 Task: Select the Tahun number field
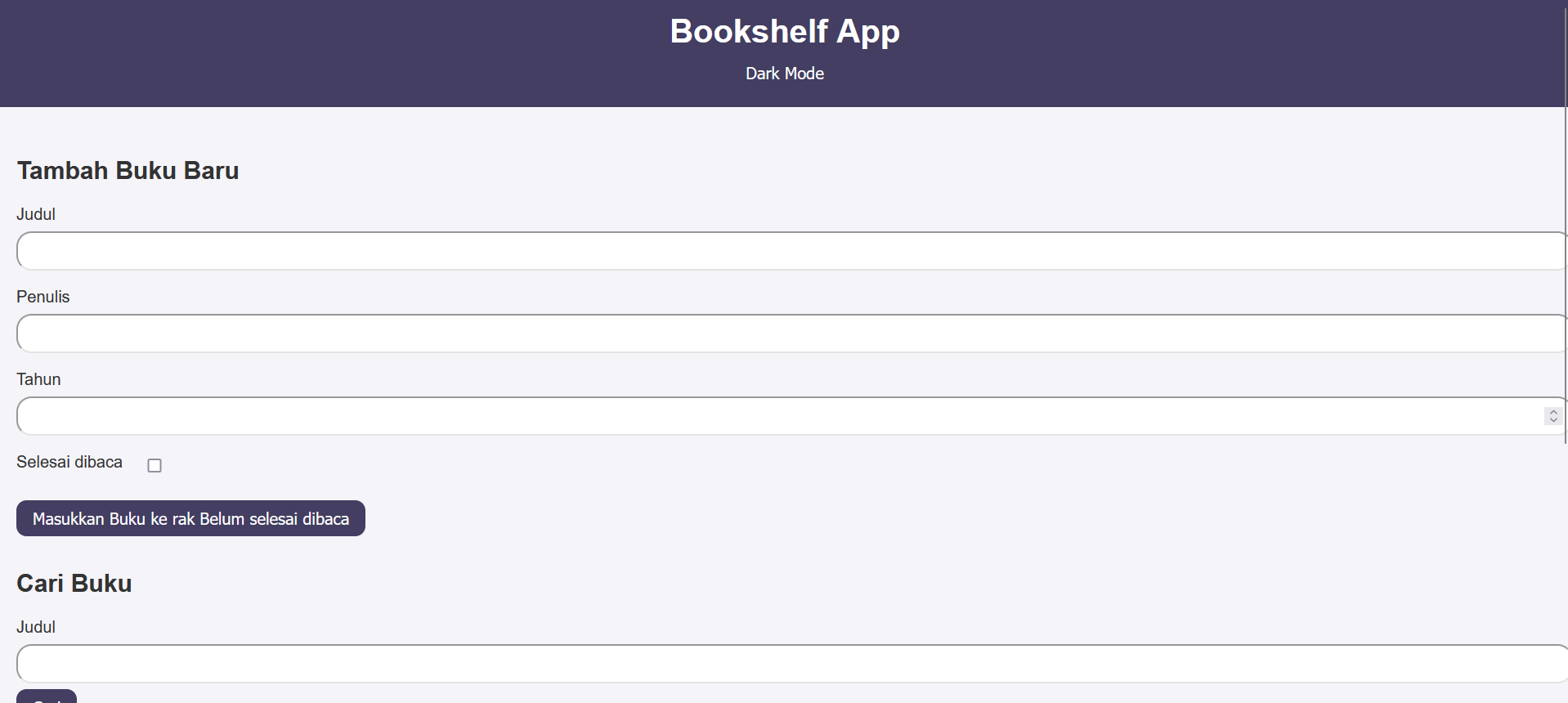[x=736, y=416]
